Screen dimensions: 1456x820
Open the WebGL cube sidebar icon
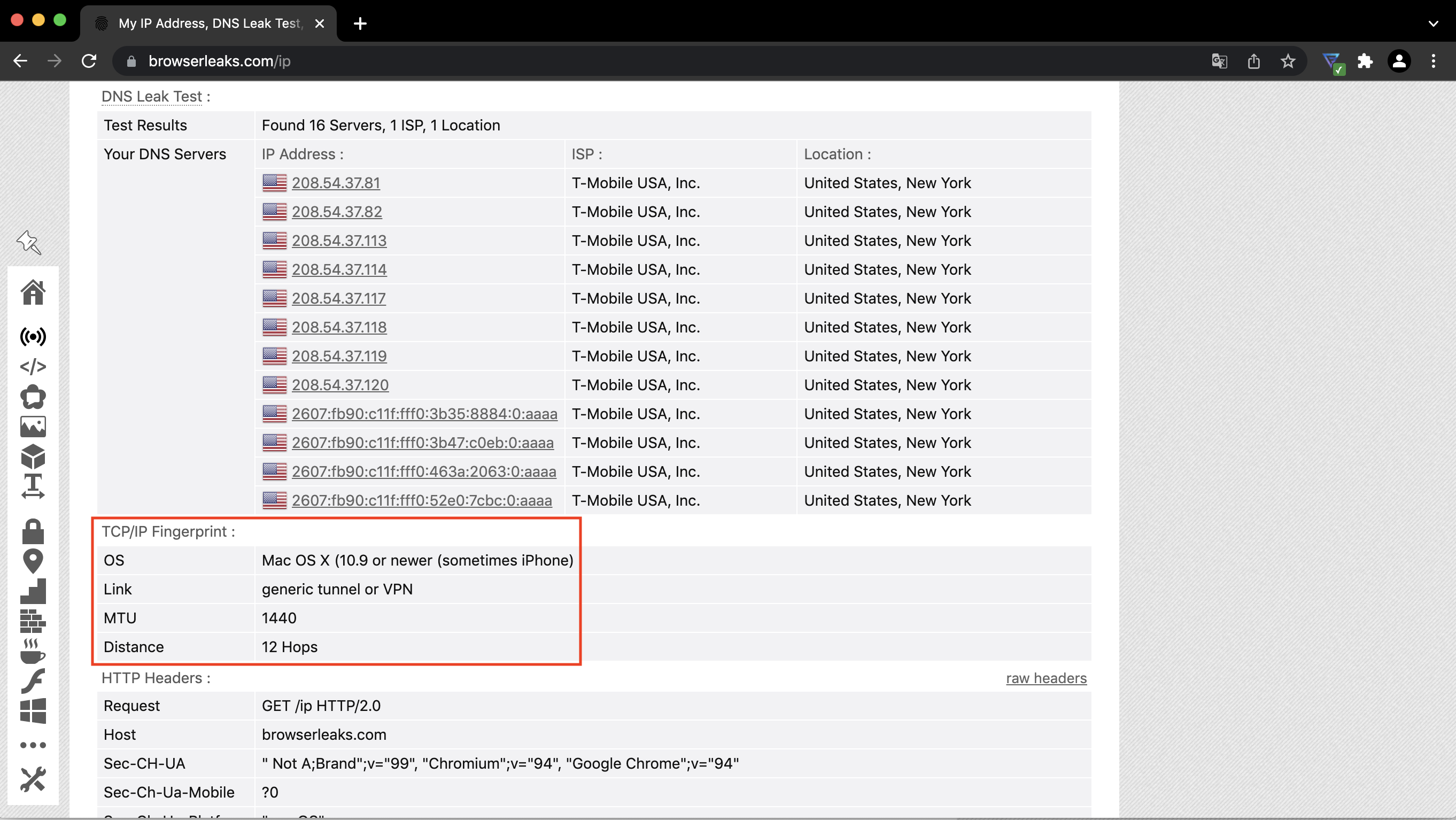pyautogui.click(x=33, y=457)
